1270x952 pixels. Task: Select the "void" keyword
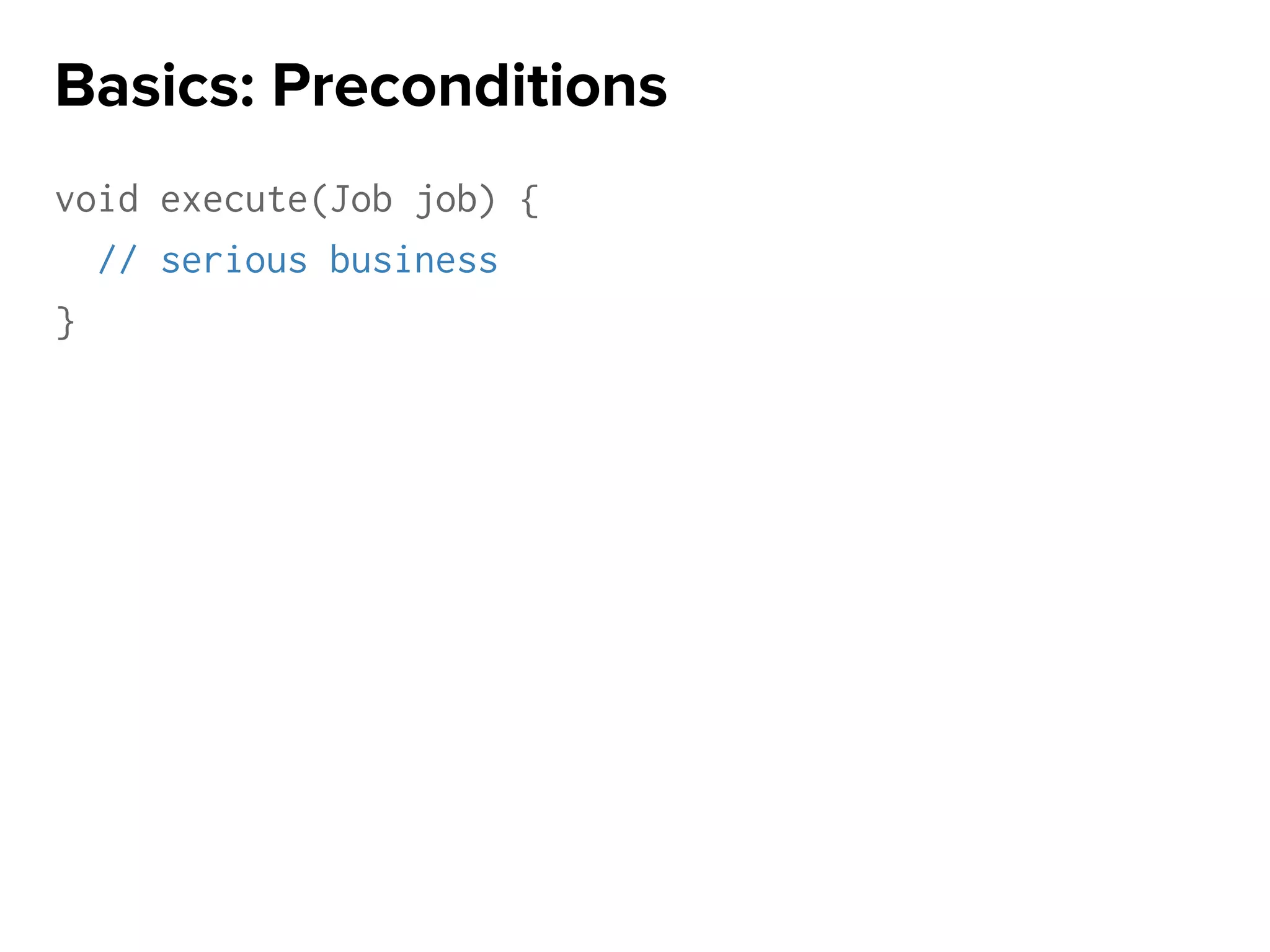97,200
